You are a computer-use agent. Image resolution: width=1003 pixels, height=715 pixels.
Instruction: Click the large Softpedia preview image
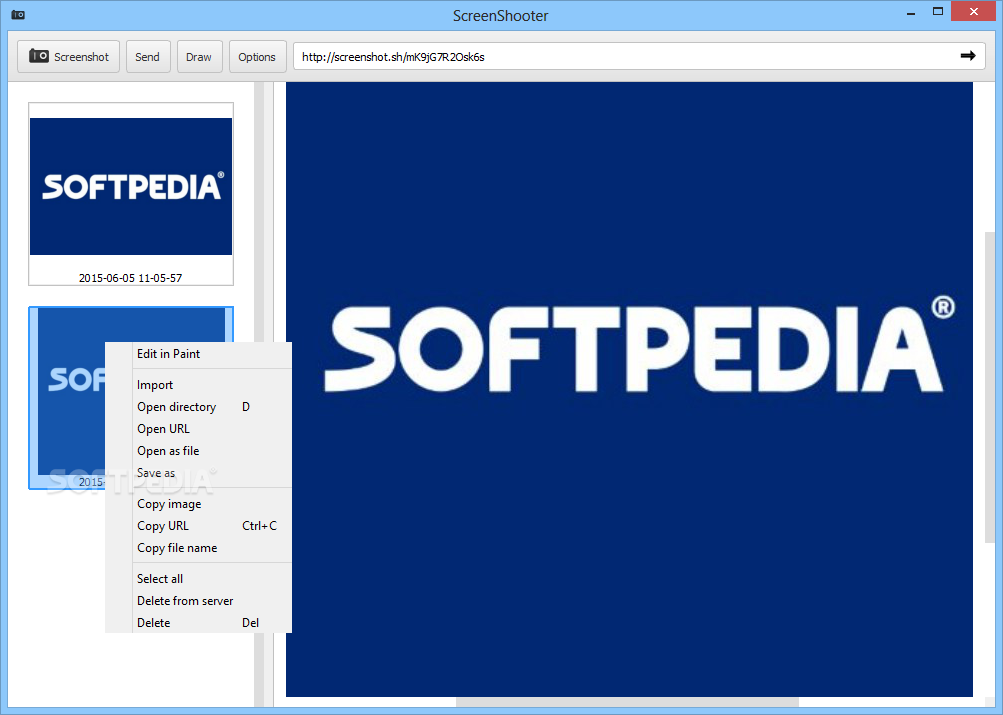pos(629,389)
